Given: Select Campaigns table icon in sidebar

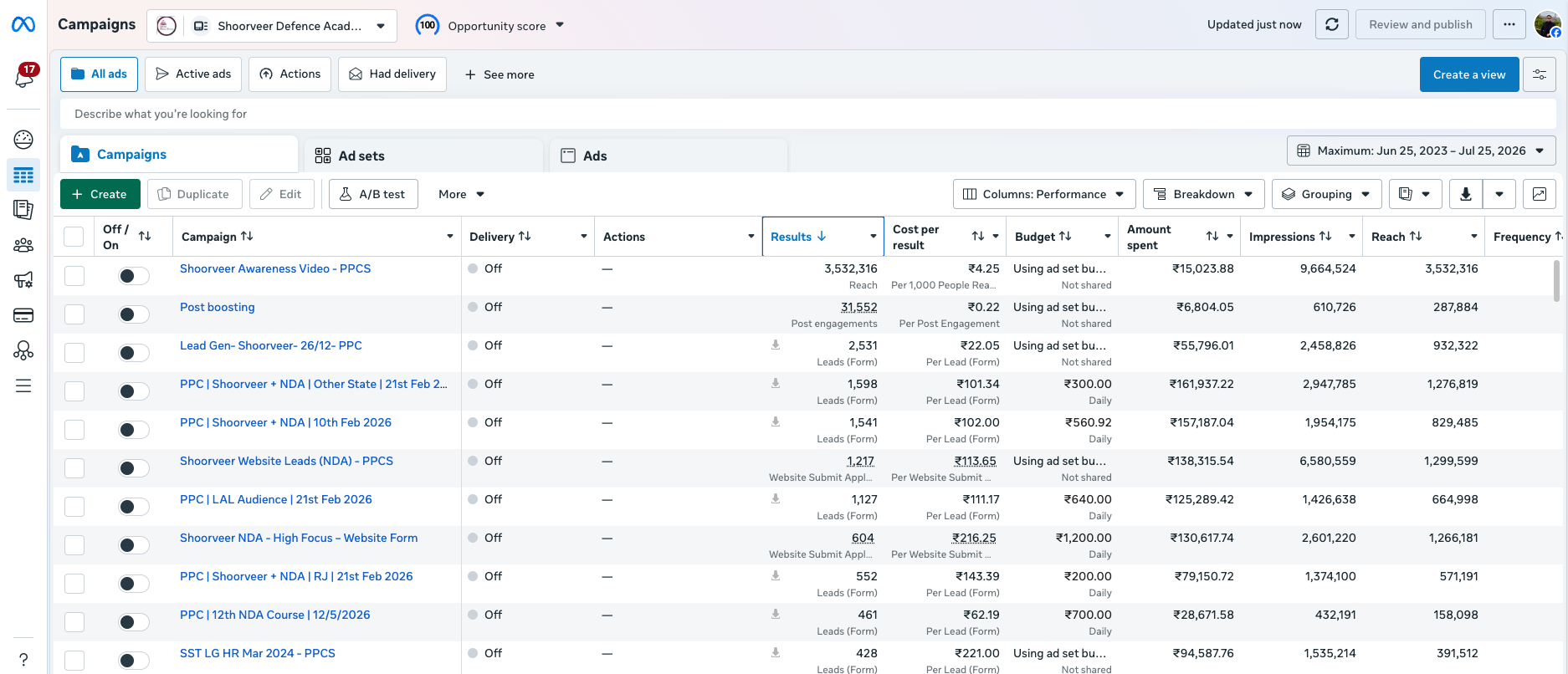Looking at the screenshot, I should point(23,175).
